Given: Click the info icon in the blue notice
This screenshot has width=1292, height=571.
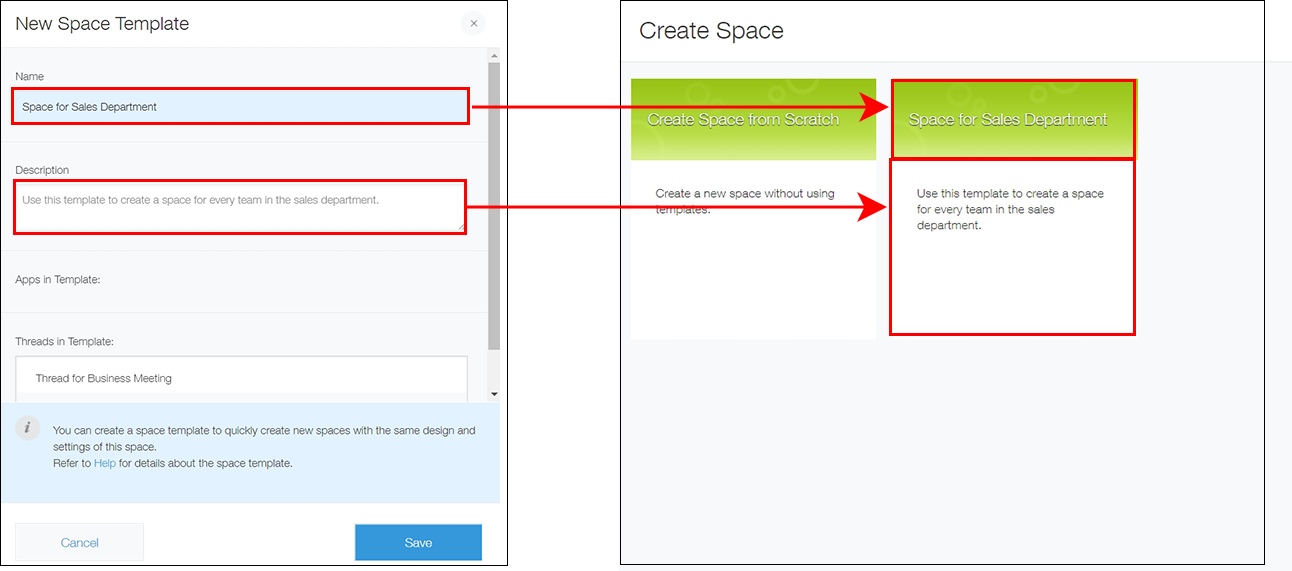Looking at the screenshot, I should [x=28, y=429].
